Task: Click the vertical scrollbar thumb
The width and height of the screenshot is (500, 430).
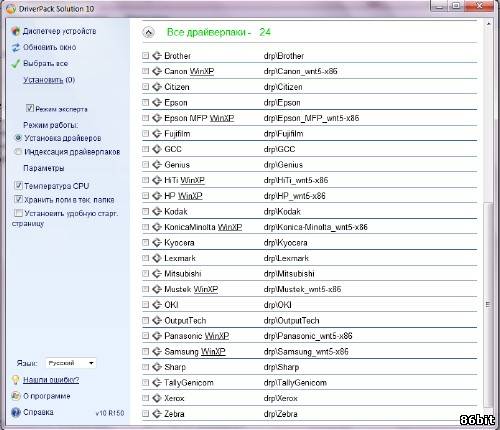Action: click(x=488, y=305)
